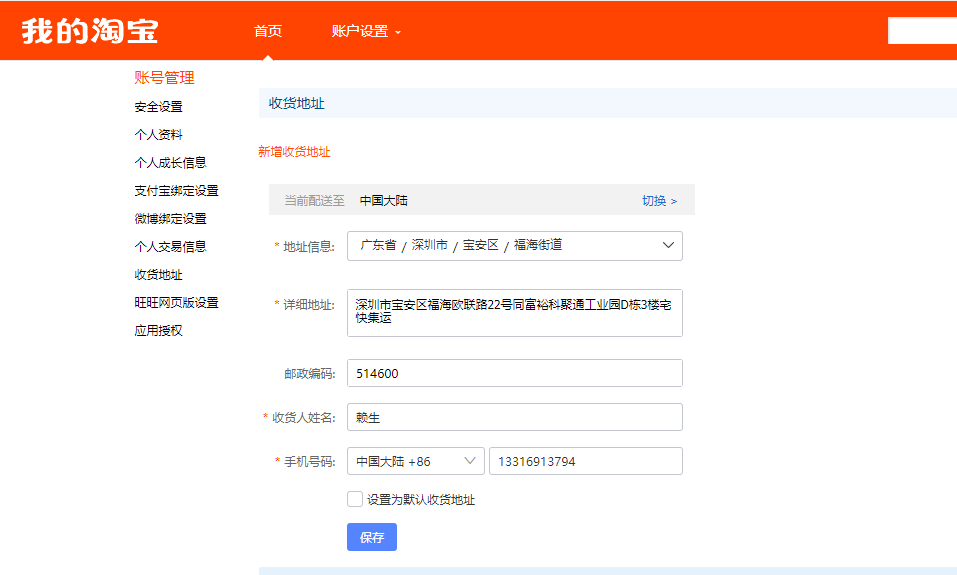Open 应用授权 in sidebar
This screenshot has width=957, height=575.
coord(158,331)
